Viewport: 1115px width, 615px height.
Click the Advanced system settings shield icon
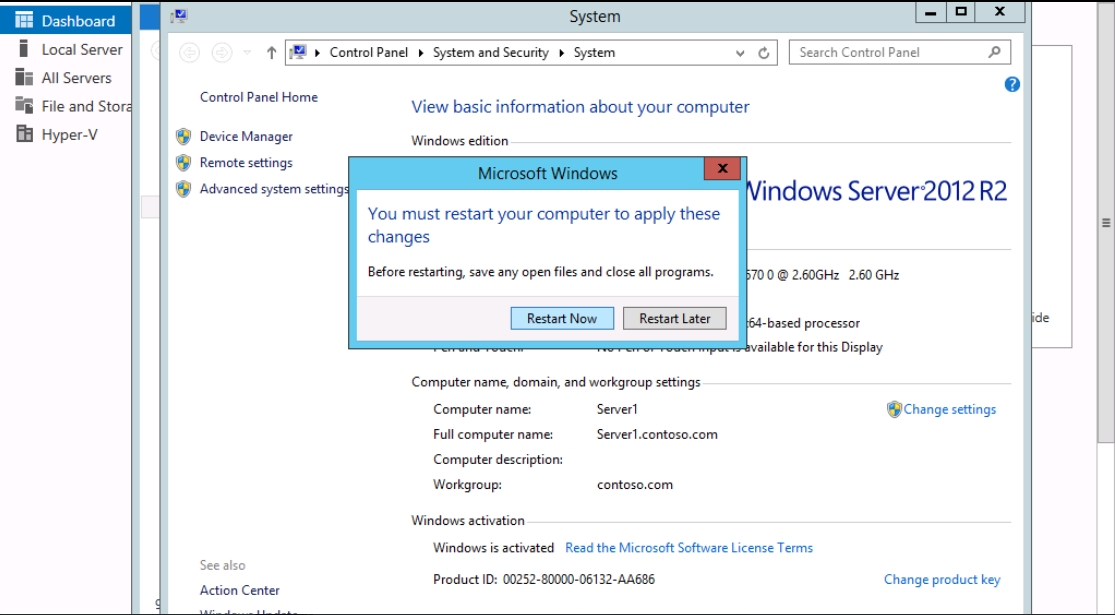coord(183,189)
